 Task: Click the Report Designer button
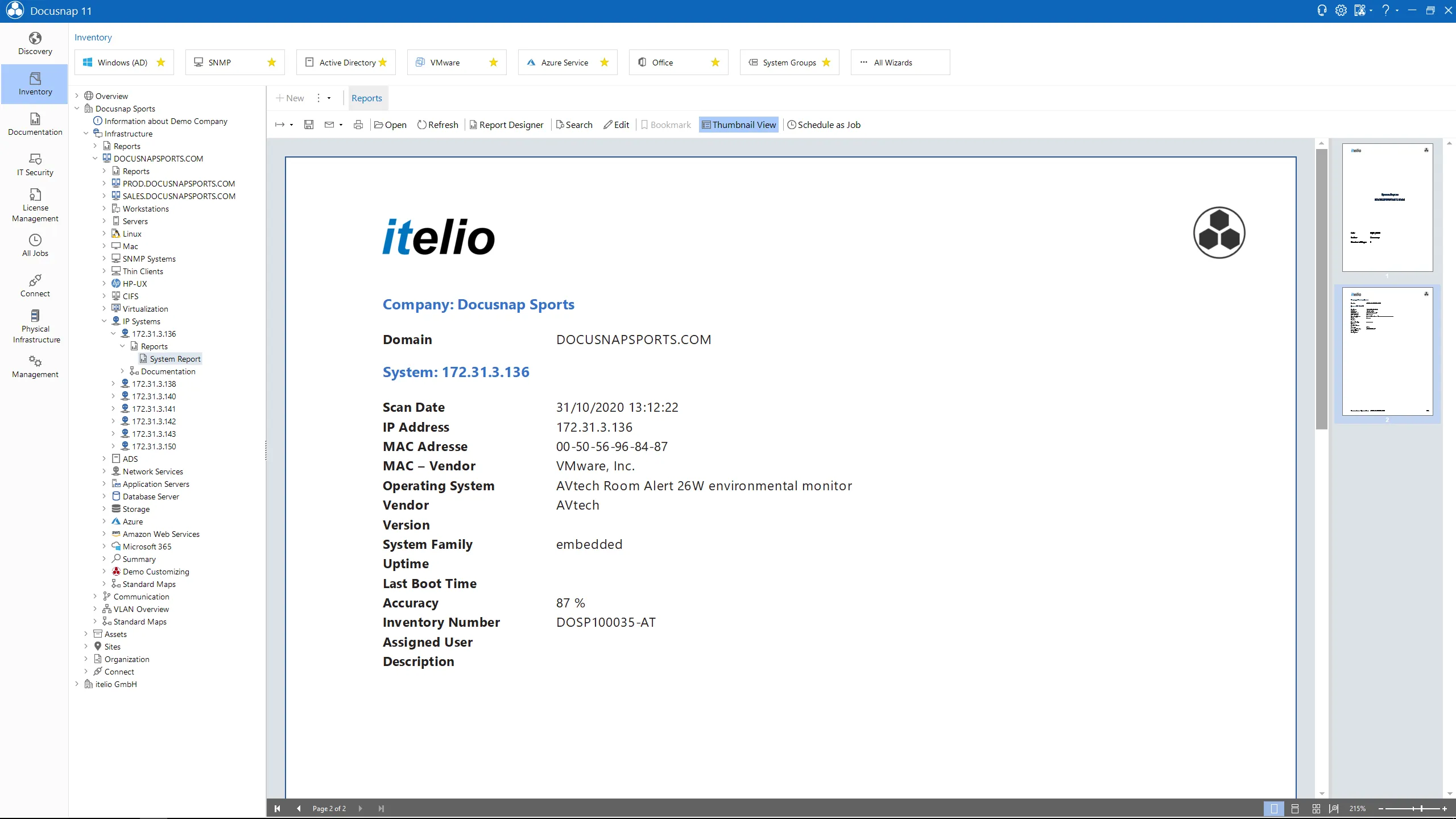tap(506, 125)
